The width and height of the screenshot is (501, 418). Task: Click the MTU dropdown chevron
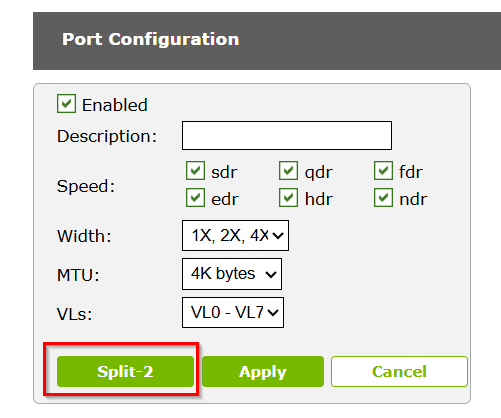271,274
